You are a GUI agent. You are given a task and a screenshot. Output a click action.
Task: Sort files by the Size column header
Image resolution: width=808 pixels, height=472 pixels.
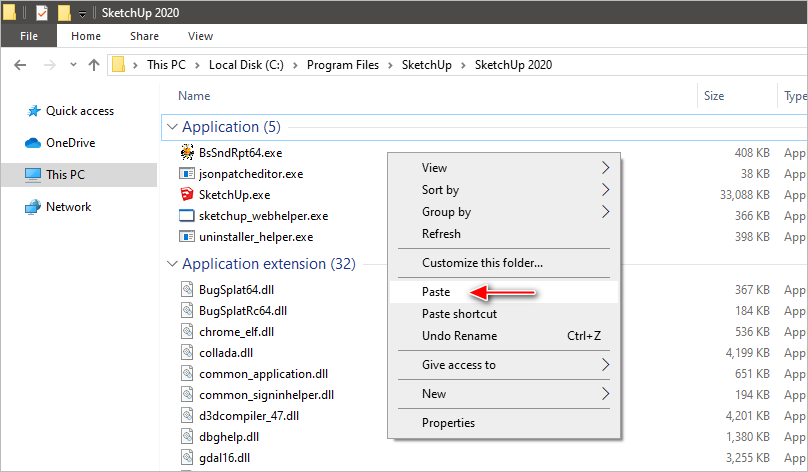(714, 96)
